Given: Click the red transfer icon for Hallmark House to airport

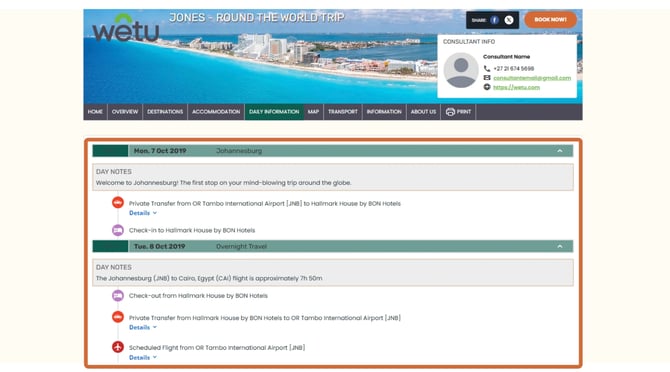Looking at the screenshot, I should [x=118, y=317].
